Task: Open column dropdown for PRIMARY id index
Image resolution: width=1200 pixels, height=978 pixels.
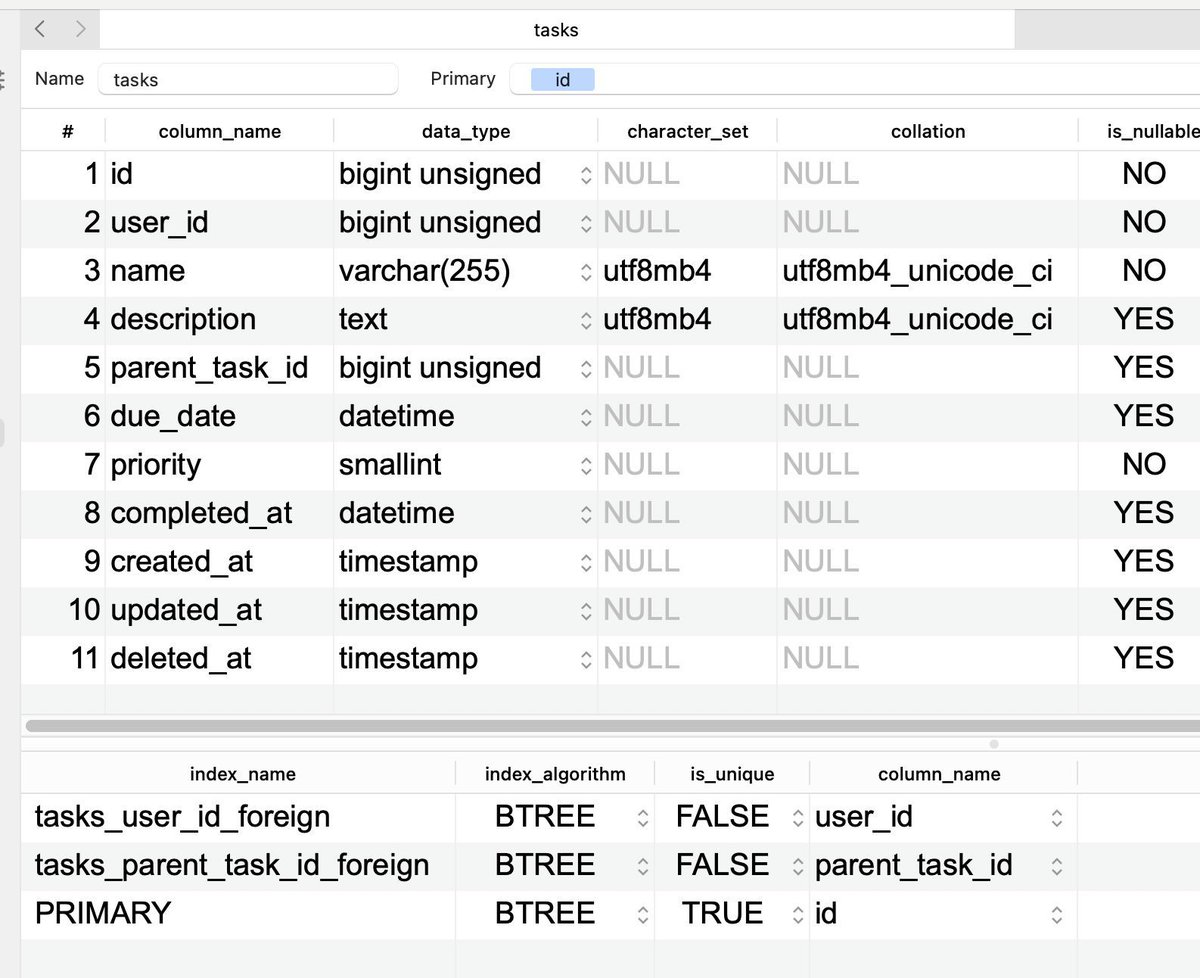Action: (1057, 914)
